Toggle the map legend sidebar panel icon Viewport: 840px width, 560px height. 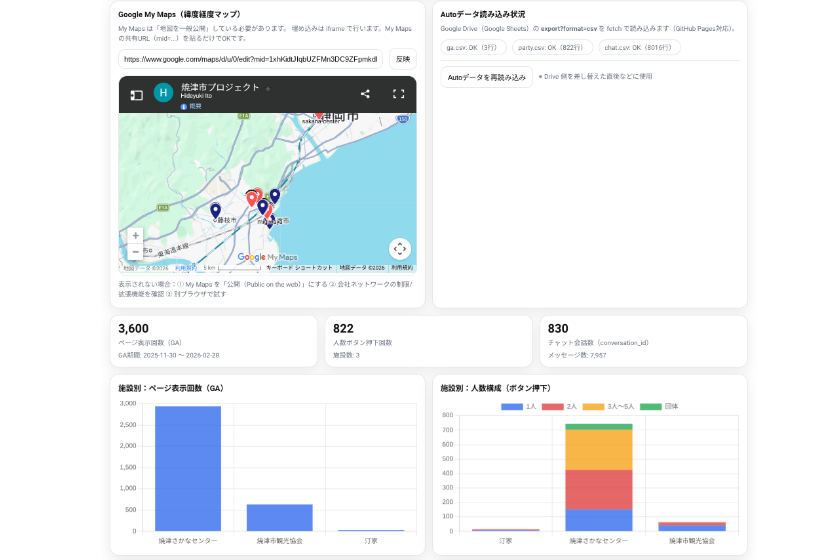pyautogui.click(x=137, y=95)
